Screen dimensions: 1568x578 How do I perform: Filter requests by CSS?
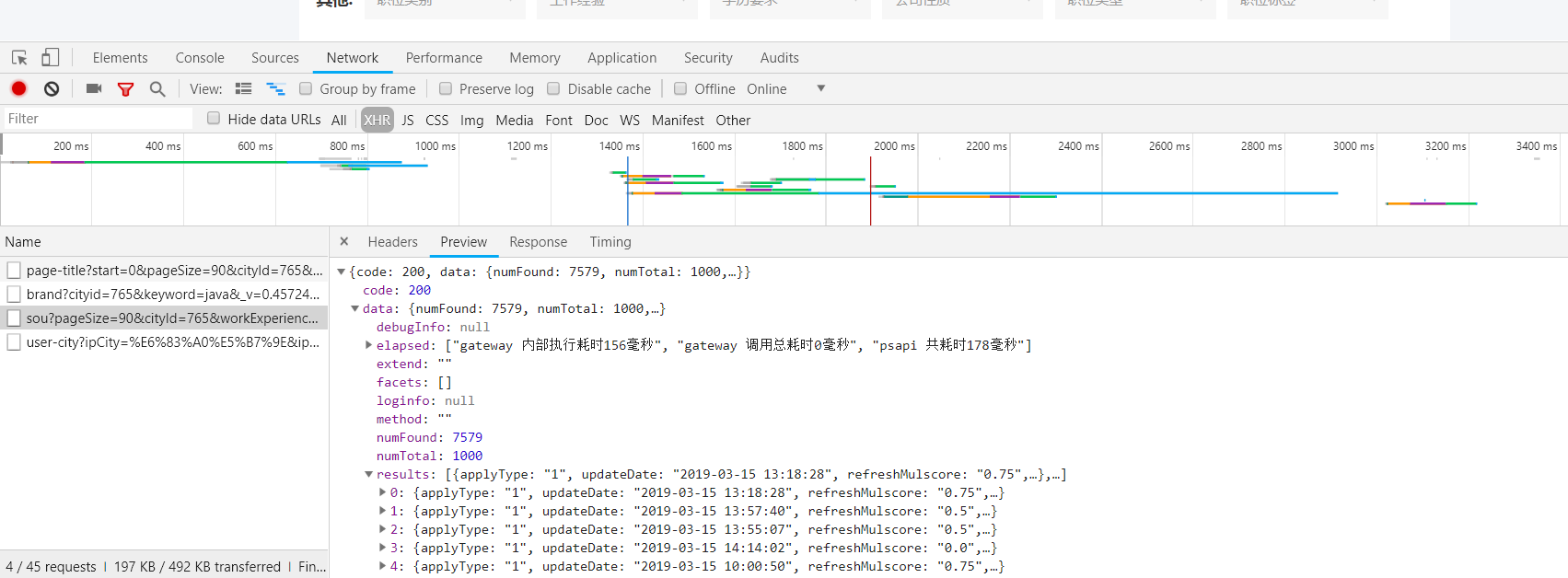click(x=437, y=120)
